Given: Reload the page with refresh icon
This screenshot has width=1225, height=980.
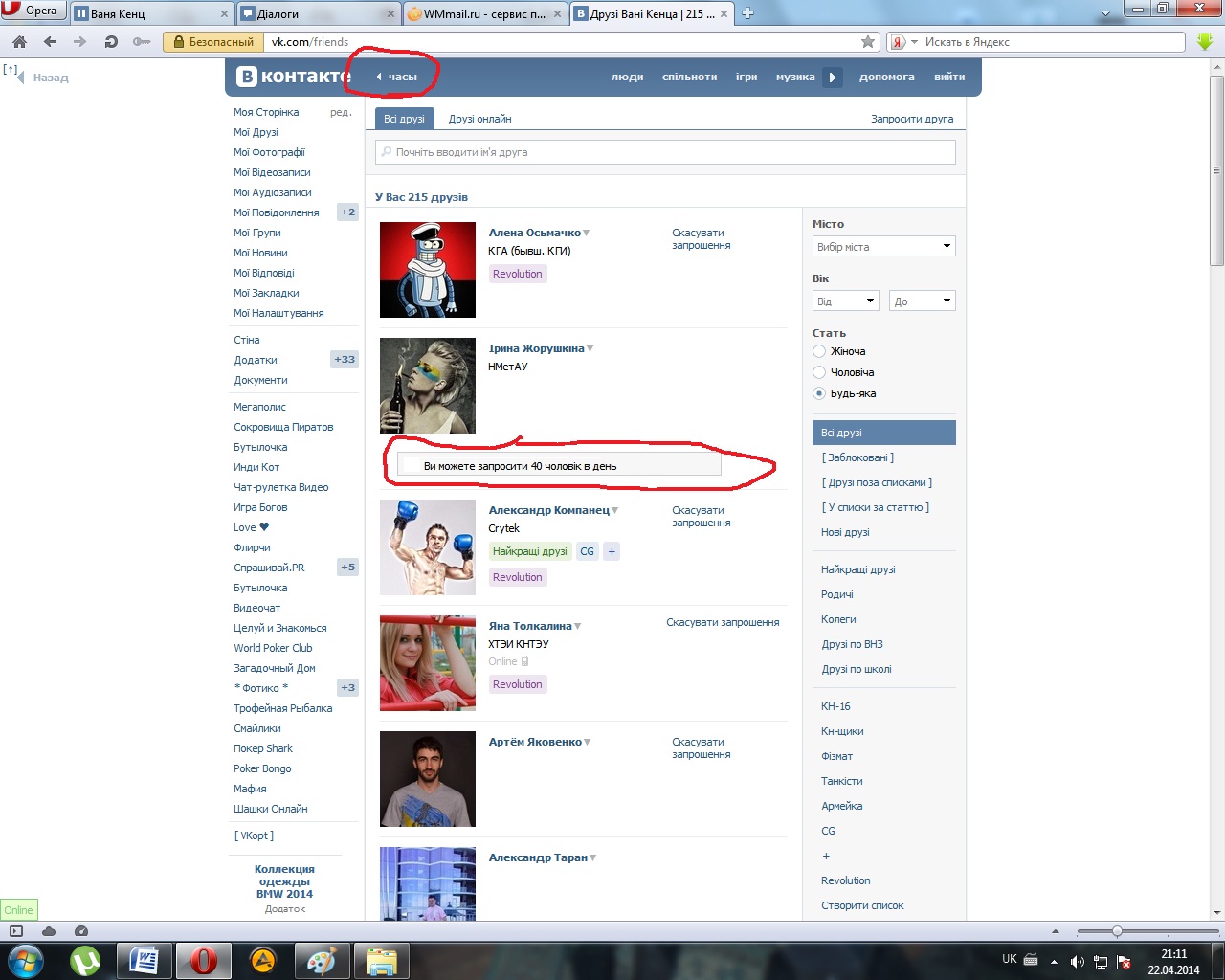Looking at the screenshot, I should [x=111, y=42].
